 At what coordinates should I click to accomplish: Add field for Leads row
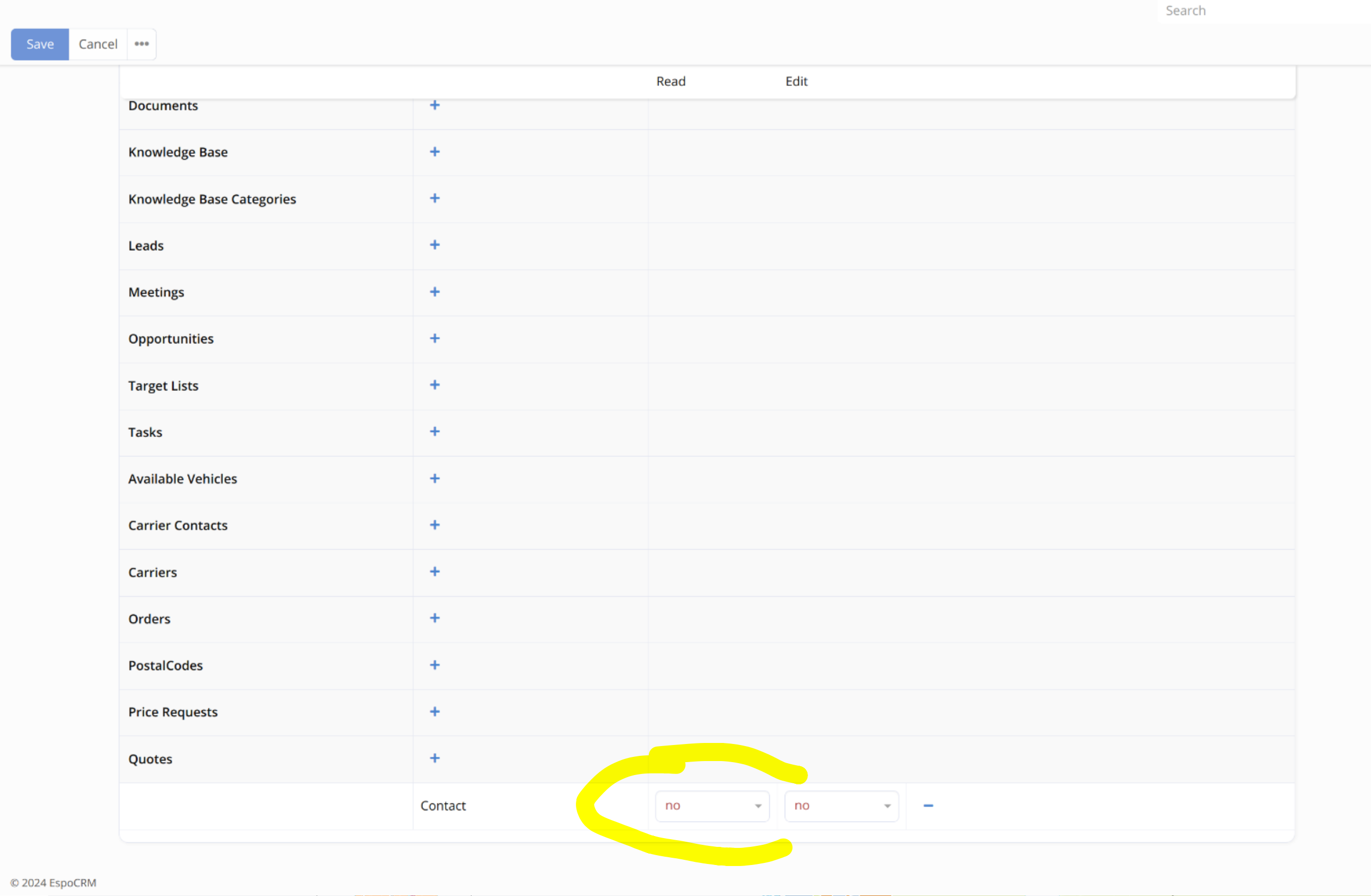tap(435, 245)
